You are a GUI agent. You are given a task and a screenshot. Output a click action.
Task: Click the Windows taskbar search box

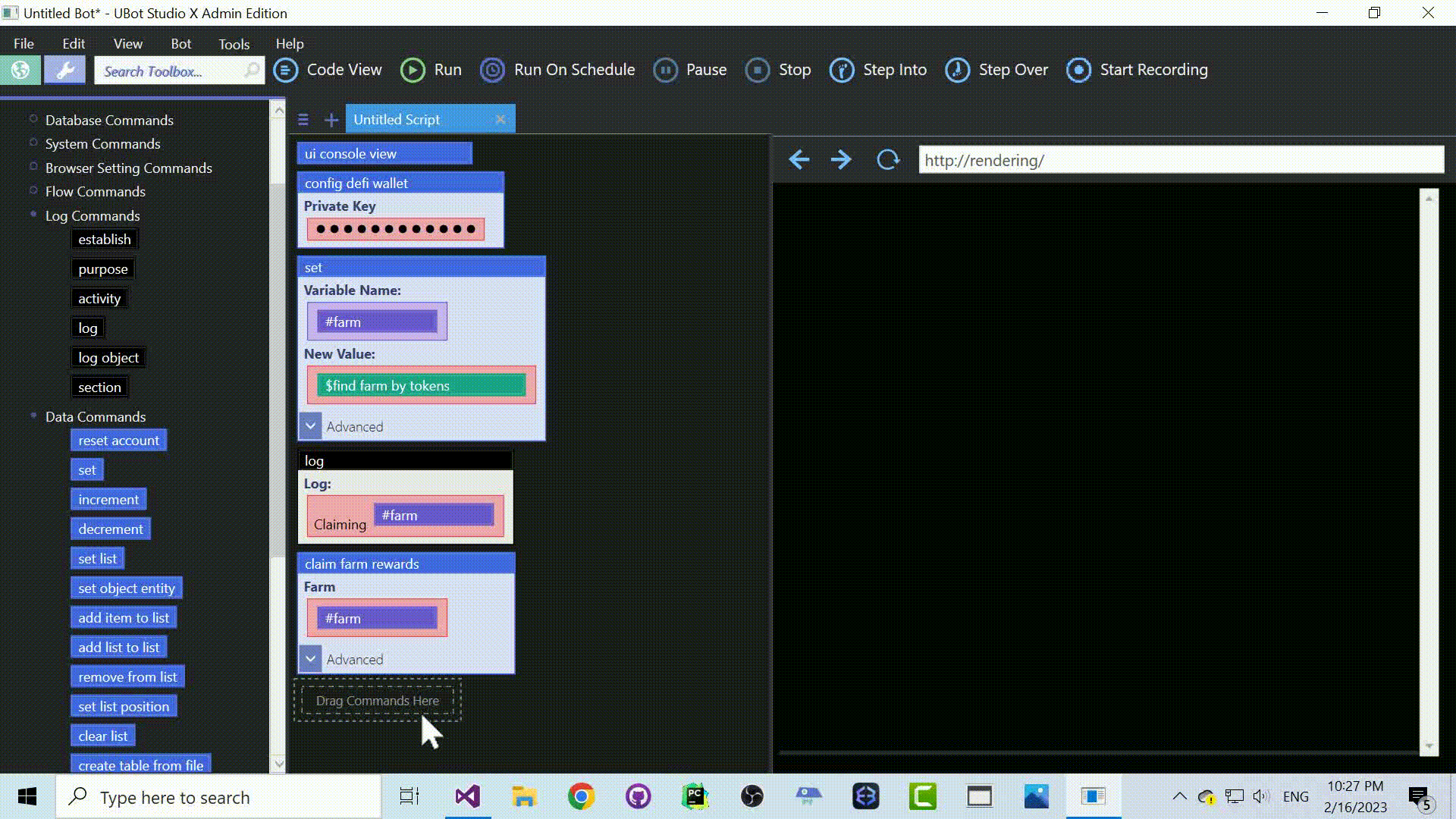pos(218,797)
